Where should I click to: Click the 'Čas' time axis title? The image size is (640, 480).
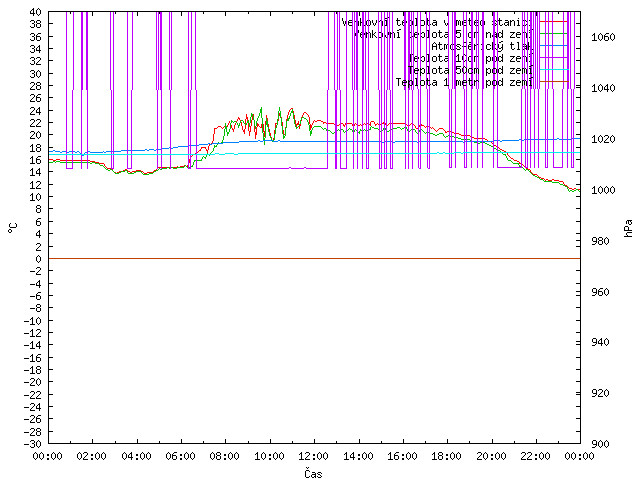point(313,473)
